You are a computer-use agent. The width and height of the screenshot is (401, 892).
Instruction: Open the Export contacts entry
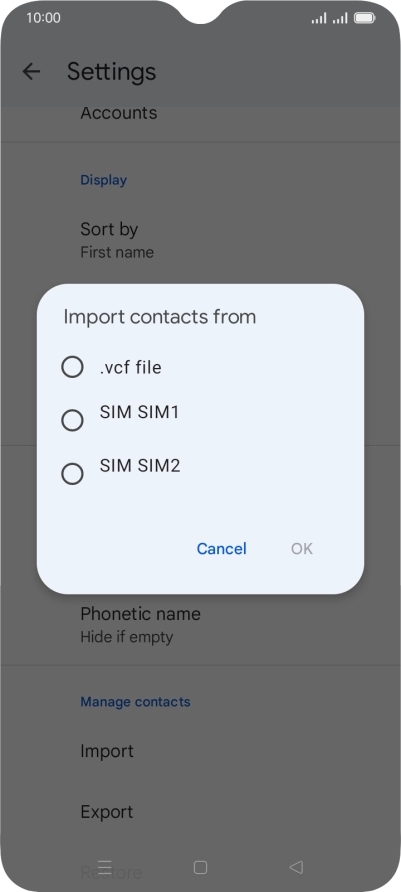[x=200, y=812]
